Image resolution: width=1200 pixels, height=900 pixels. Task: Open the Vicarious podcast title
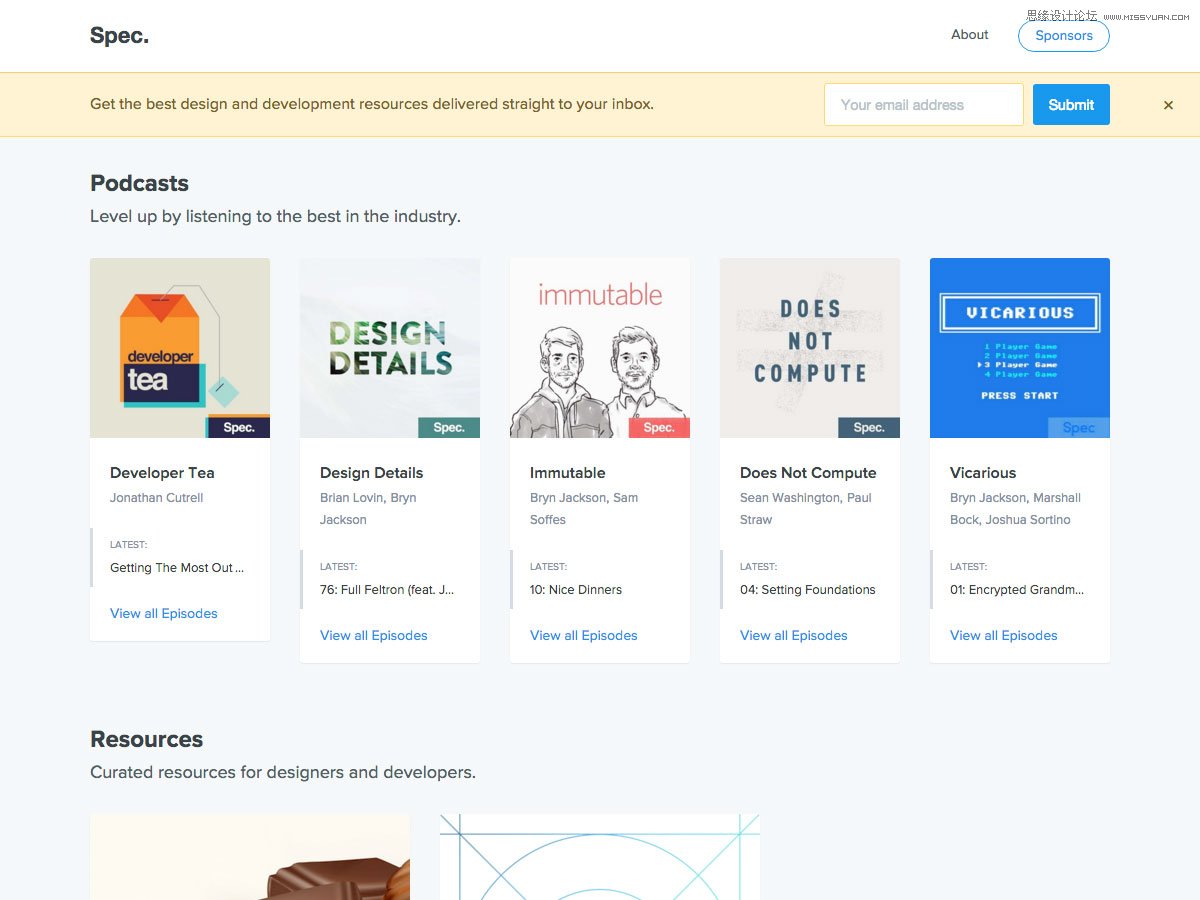[983, 473]
